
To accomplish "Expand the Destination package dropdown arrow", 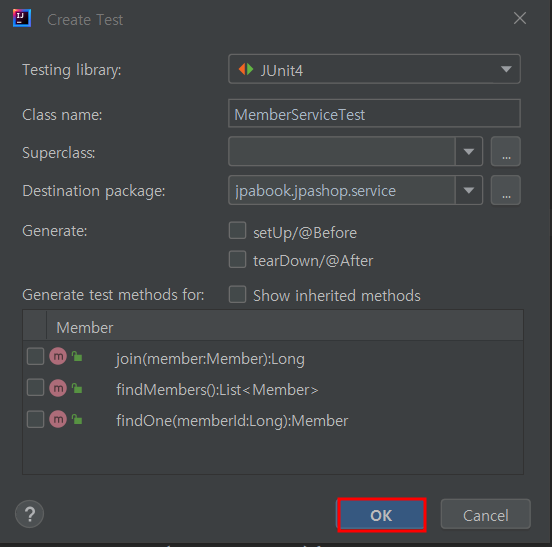I will [x=469, y=190].
